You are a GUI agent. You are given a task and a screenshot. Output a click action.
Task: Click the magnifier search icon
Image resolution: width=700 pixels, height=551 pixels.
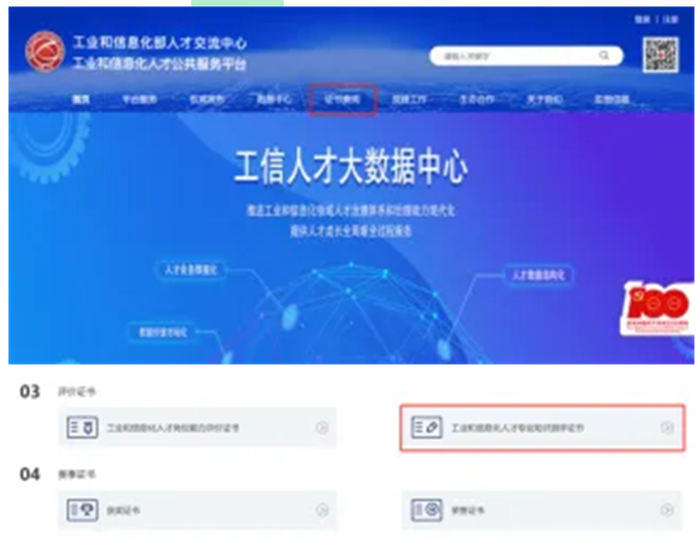(x=604, y=55)
